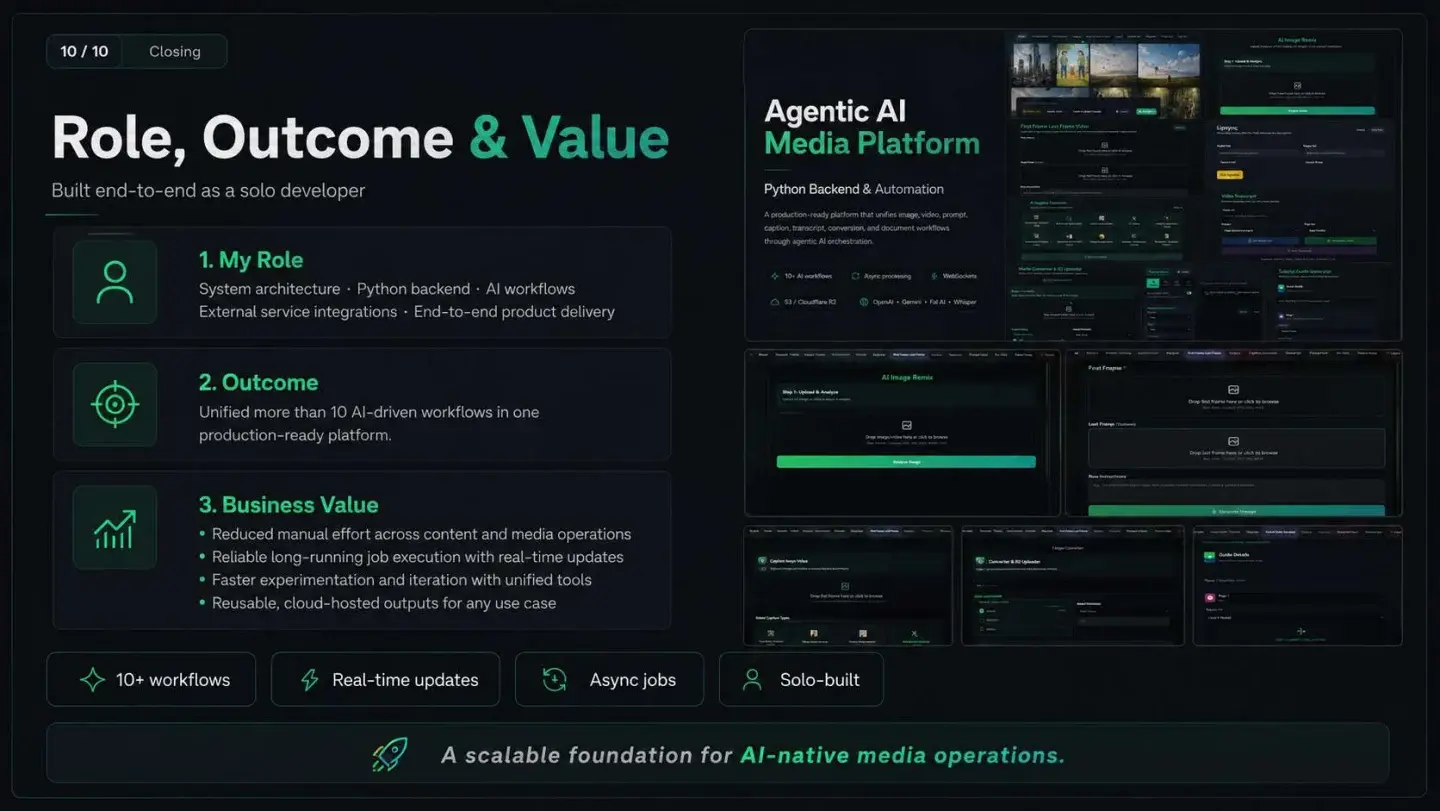Click the 2. Outcome heading
Image resolution: width=1440 pixels, height=811 pixels.
pos(258,382)
